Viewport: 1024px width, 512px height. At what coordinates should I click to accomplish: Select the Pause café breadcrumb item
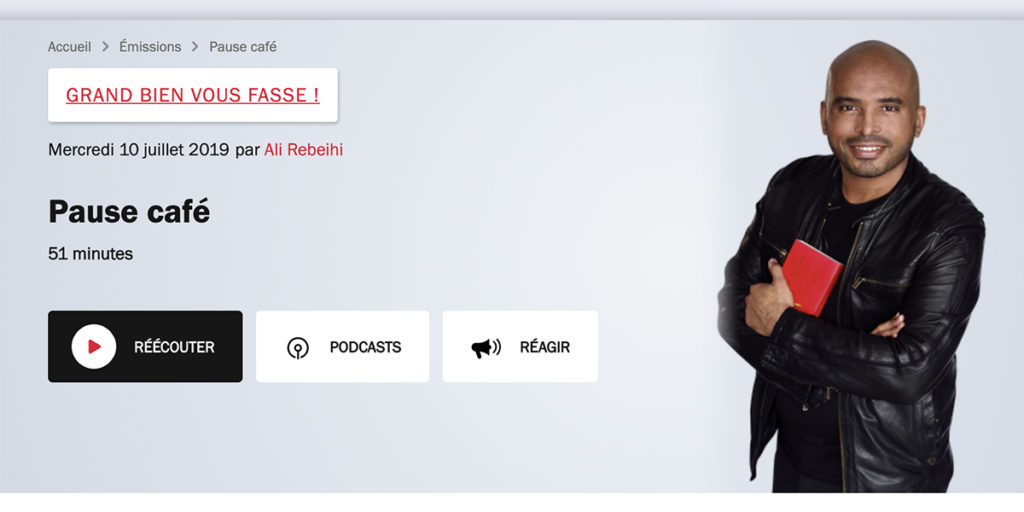[x=243, y=47]
